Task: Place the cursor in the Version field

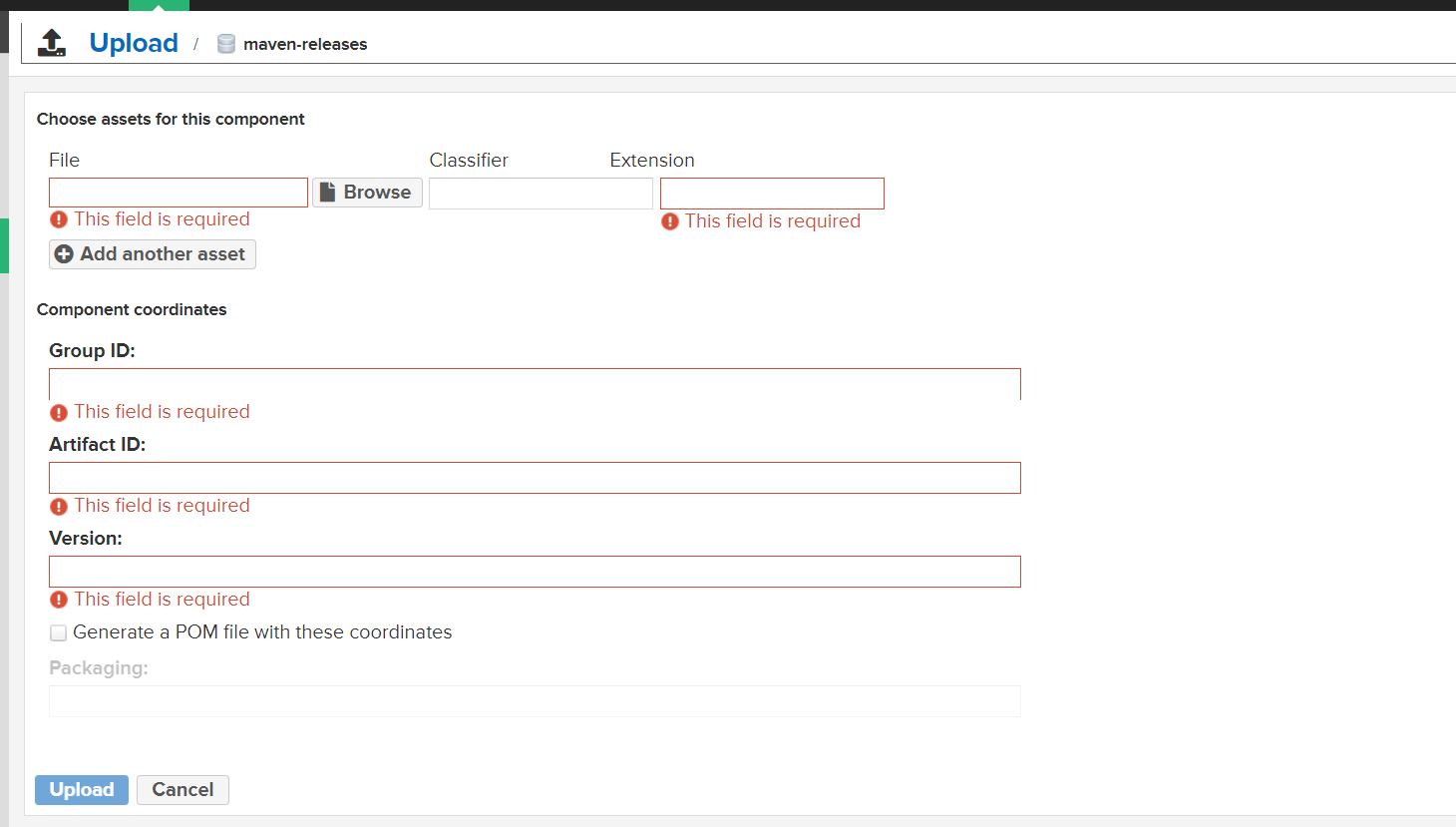Action: tap(535, 572)
